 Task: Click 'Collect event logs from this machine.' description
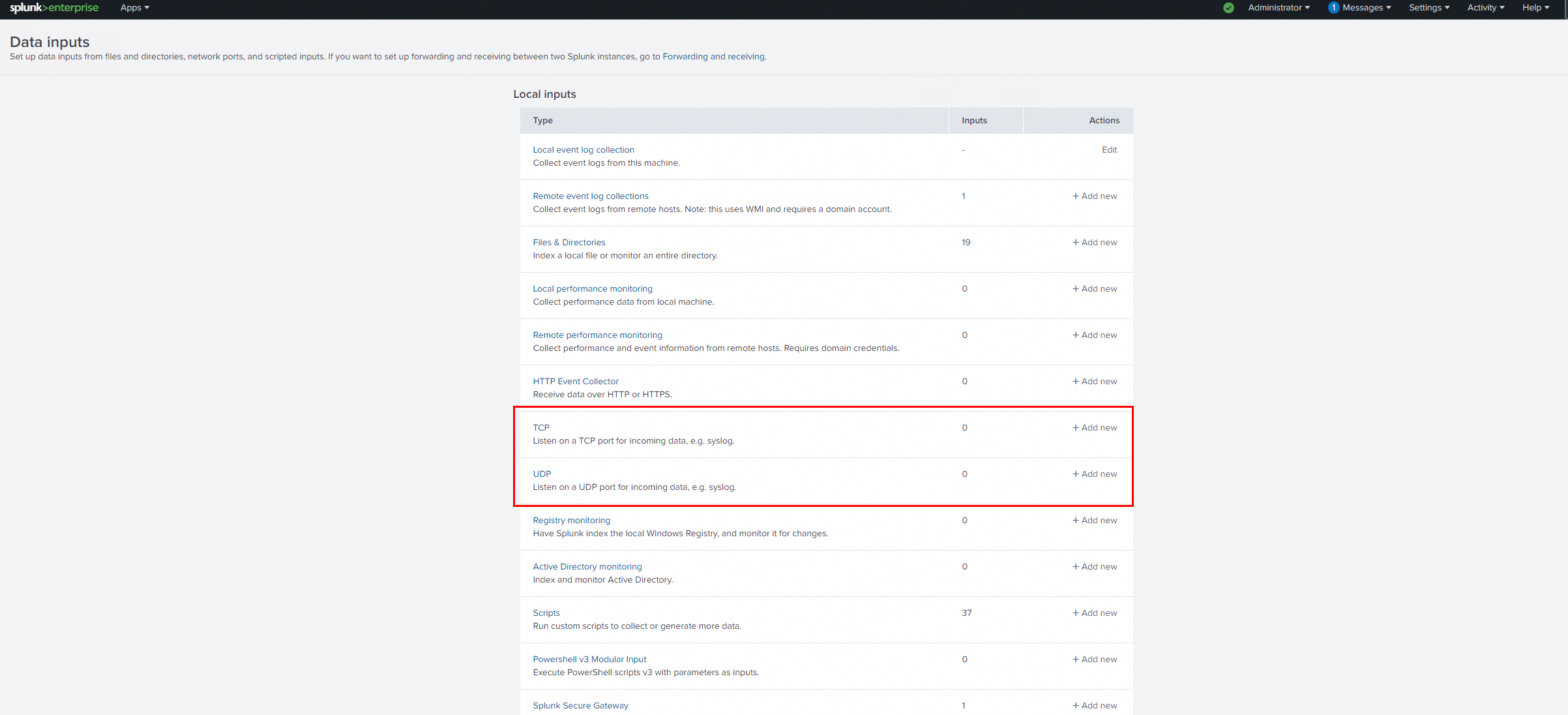click(x=606, y=163)
